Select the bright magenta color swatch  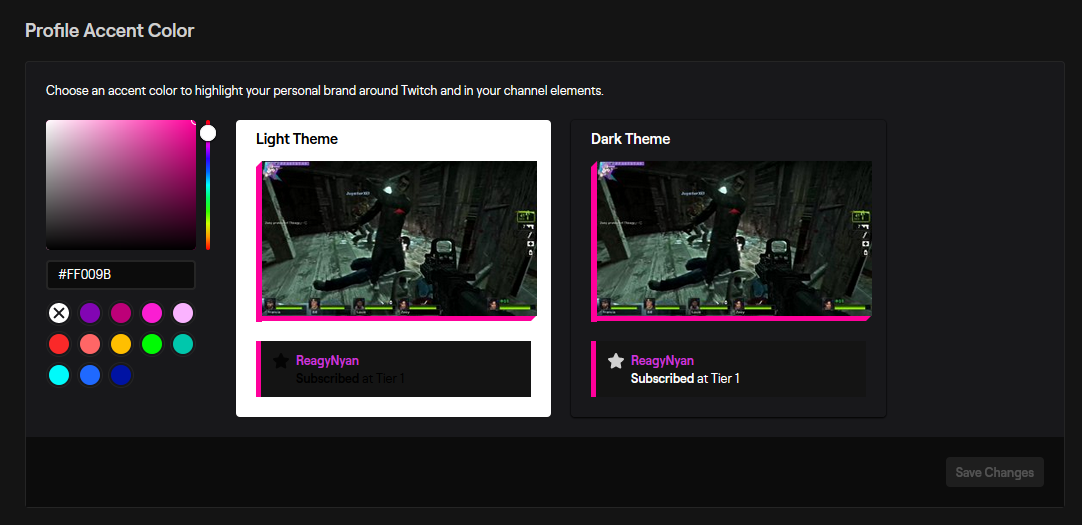152,313
